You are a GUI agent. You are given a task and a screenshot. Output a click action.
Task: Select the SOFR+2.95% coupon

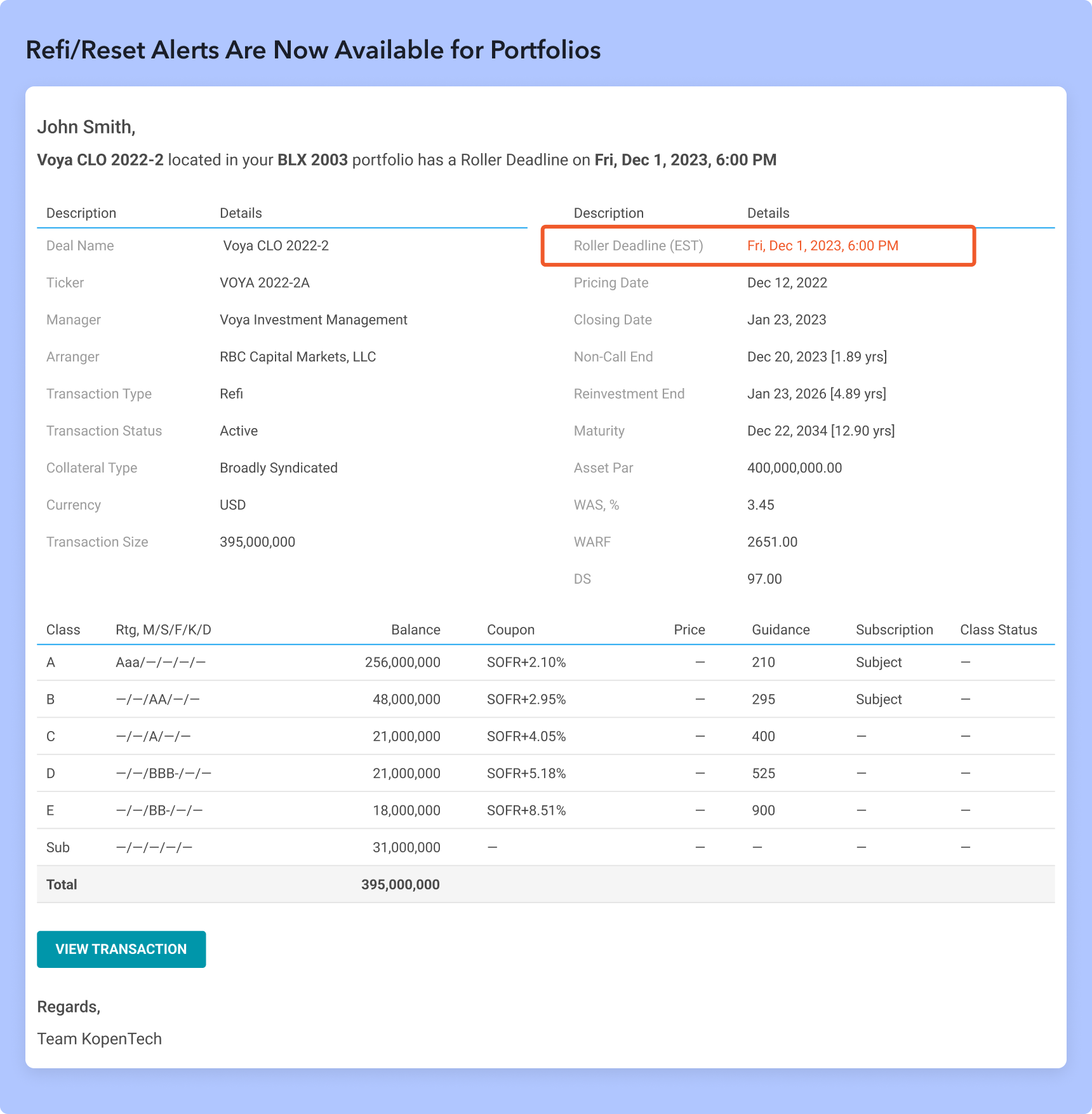click(526, 699)
